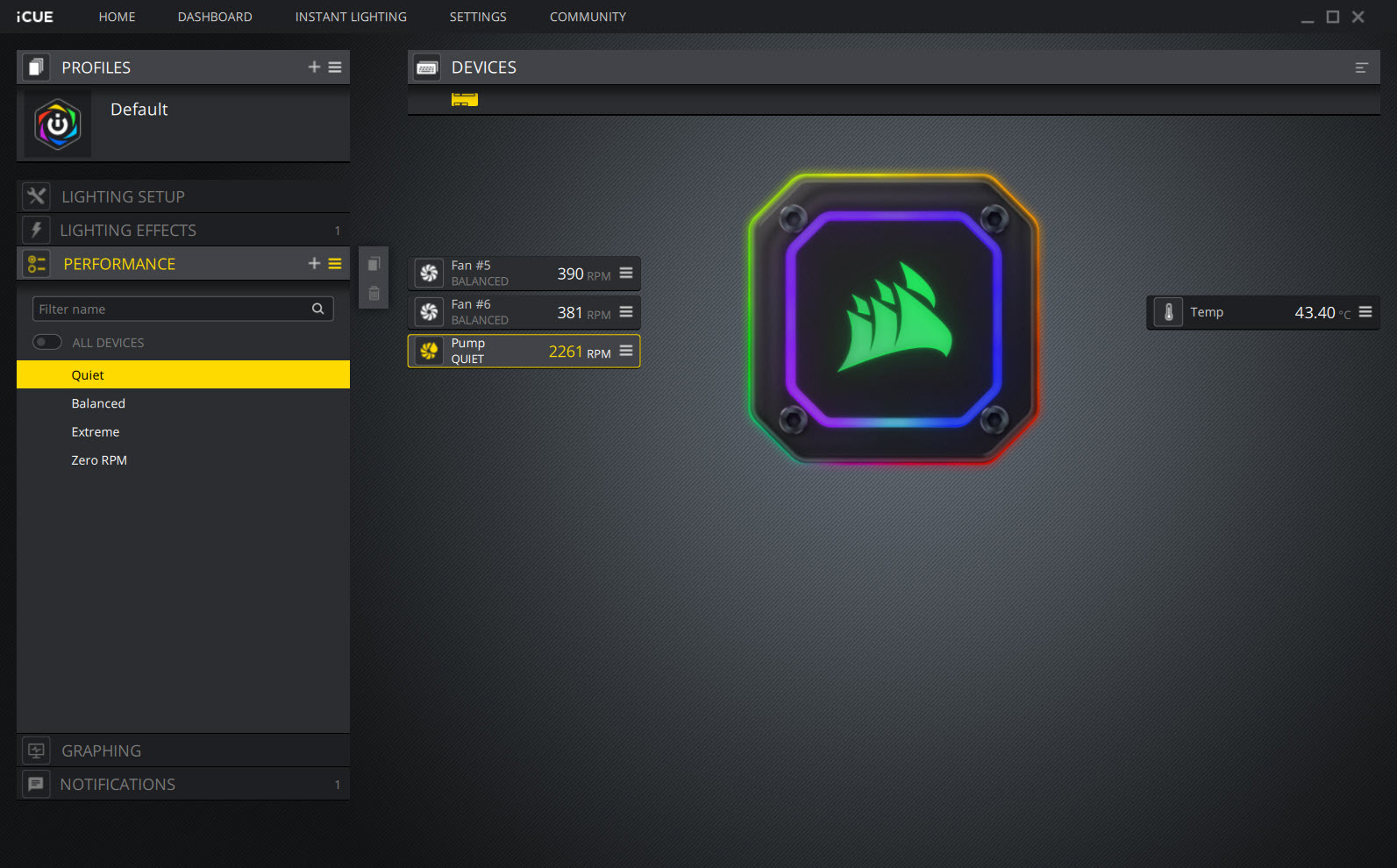
Task: Open the Performance hamburger menu
Action: coord(335,263)
